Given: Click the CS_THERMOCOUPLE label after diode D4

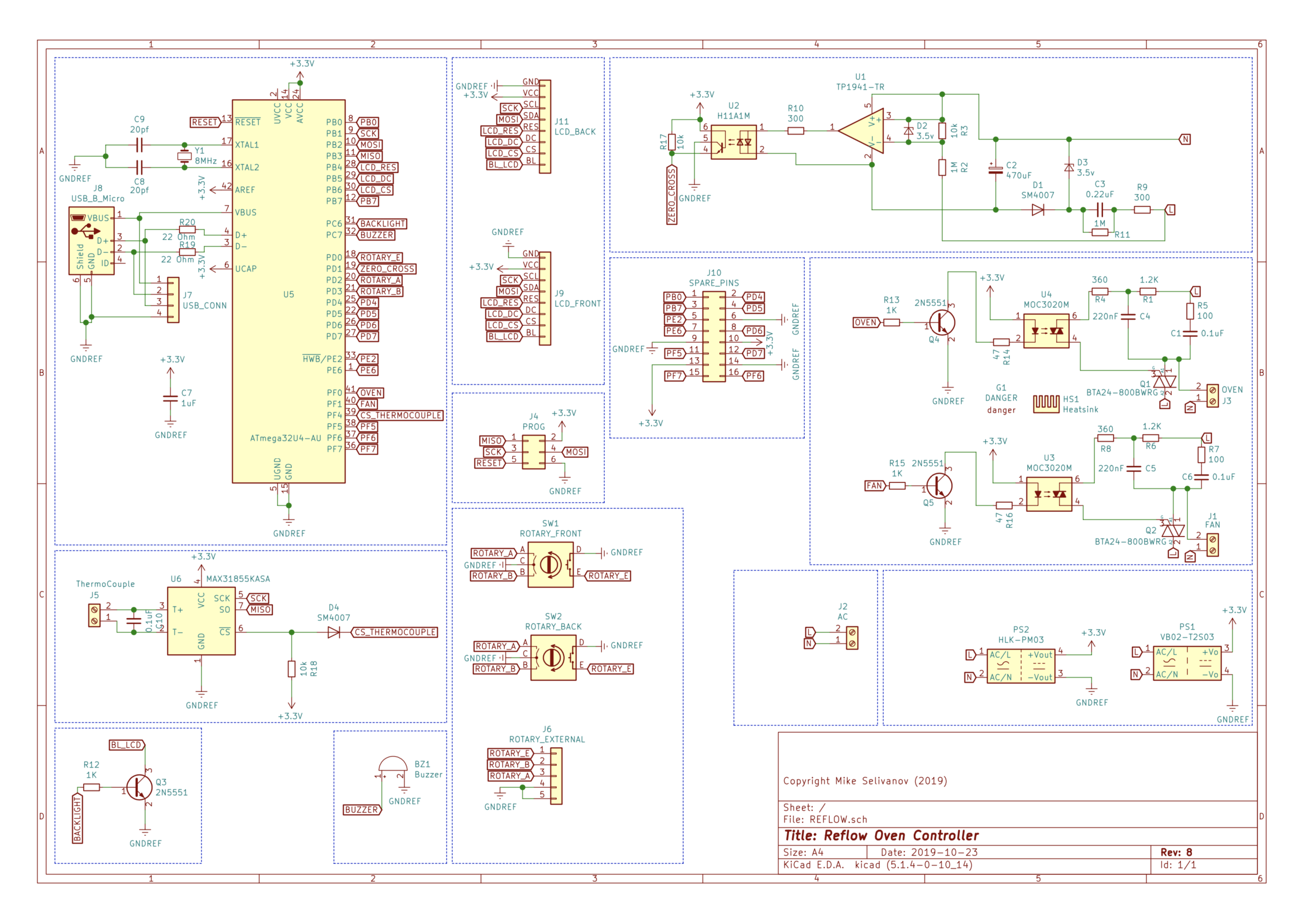Looking at the screenshot, I should [395, 632].
